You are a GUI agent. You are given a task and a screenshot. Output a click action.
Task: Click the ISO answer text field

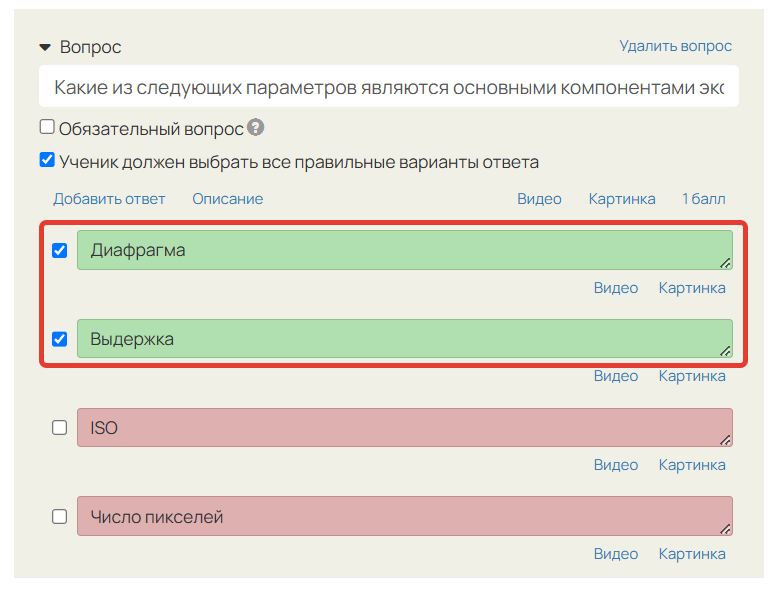pyautogui.click(x=405, y=427)
